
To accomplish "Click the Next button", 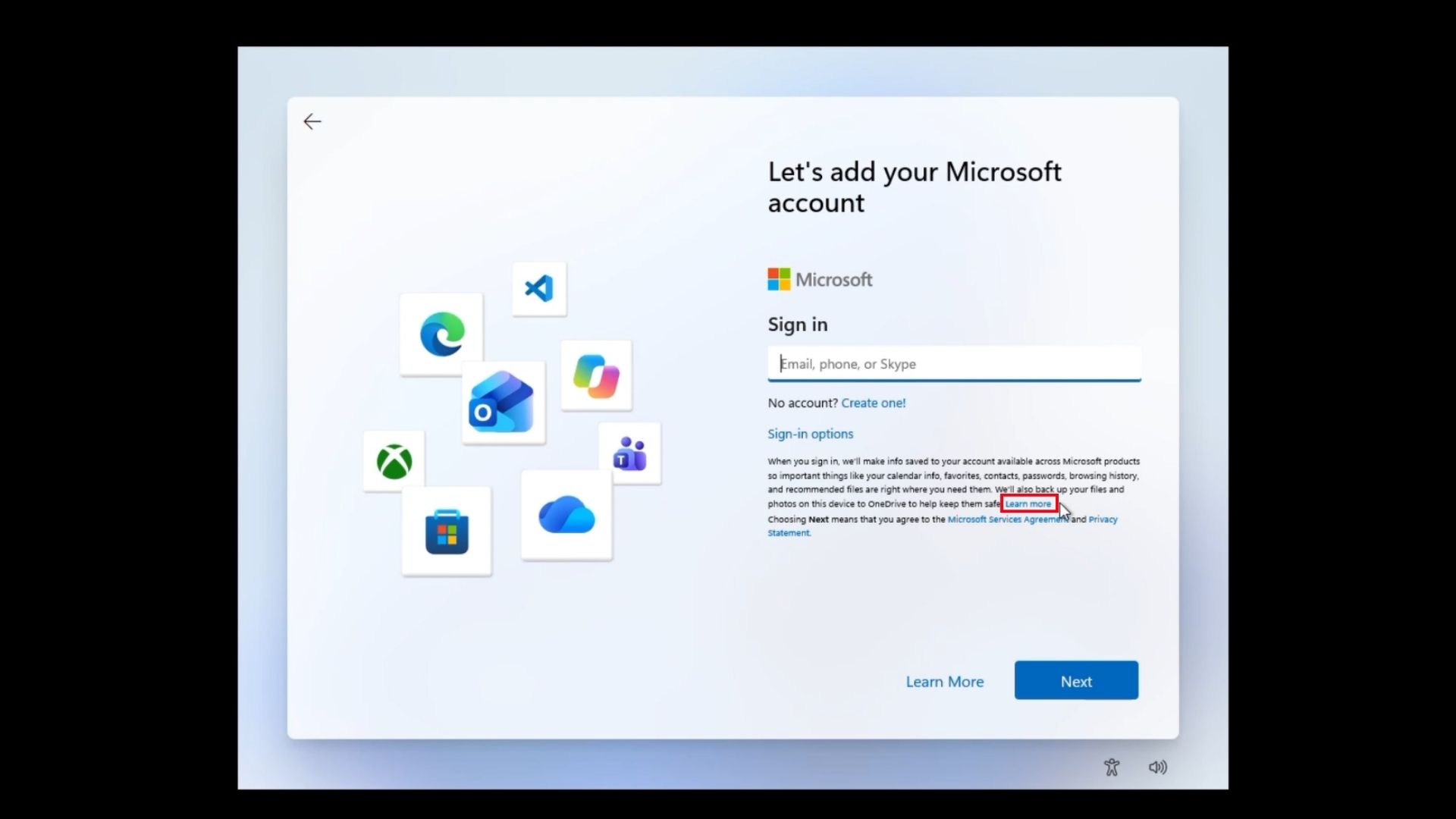I will tap(1076, 680).
